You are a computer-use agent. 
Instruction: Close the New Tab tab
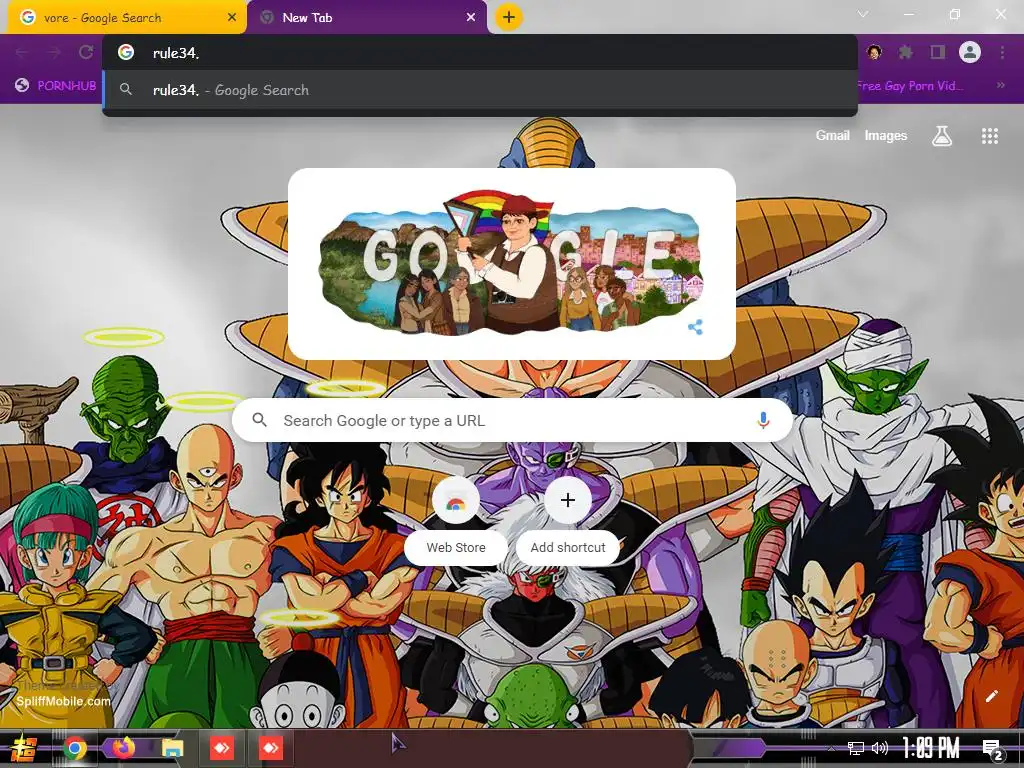[471, 17]
